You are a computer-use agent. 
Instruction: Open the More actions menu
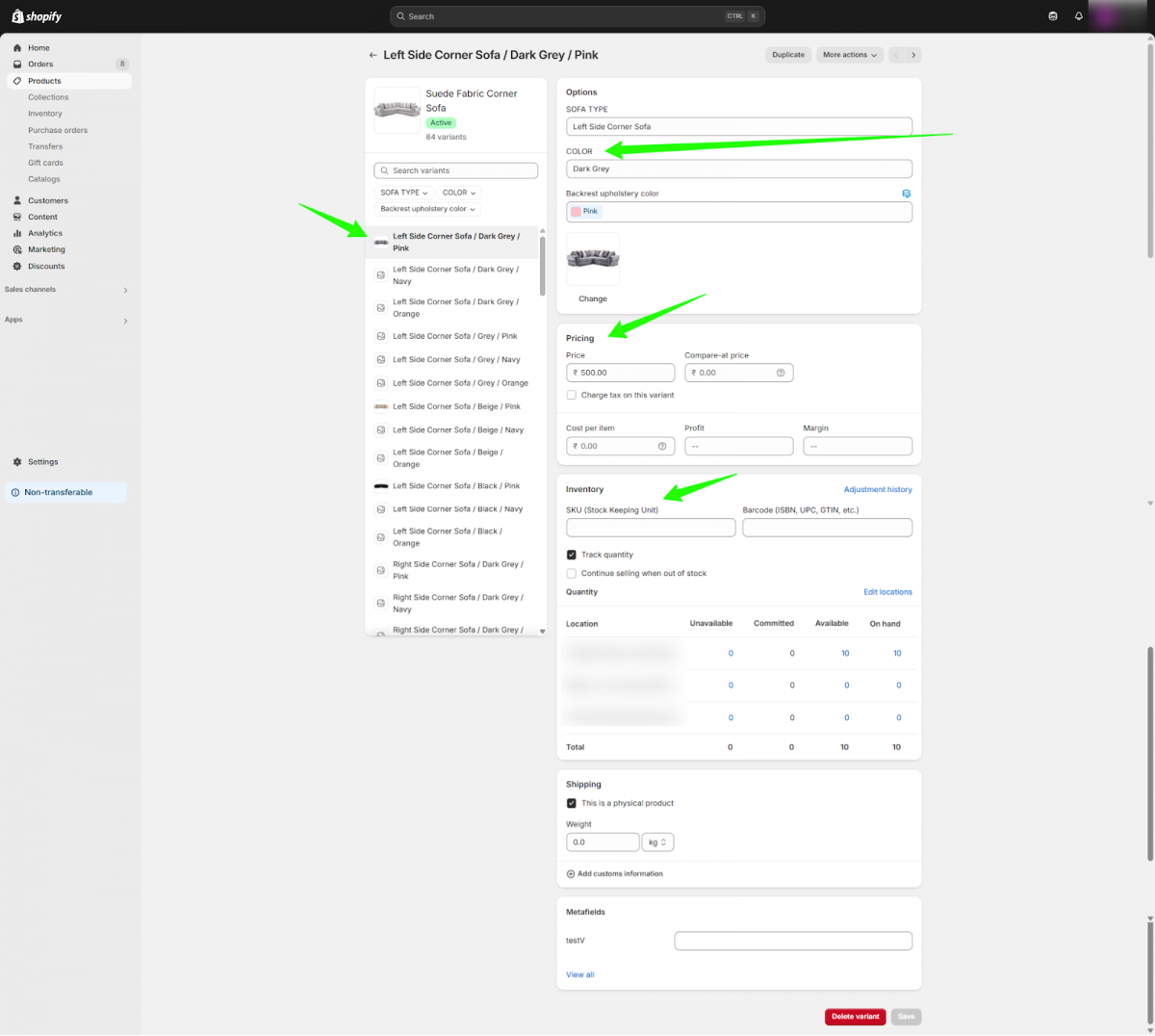pyautogui.click(x=848, y=55)
